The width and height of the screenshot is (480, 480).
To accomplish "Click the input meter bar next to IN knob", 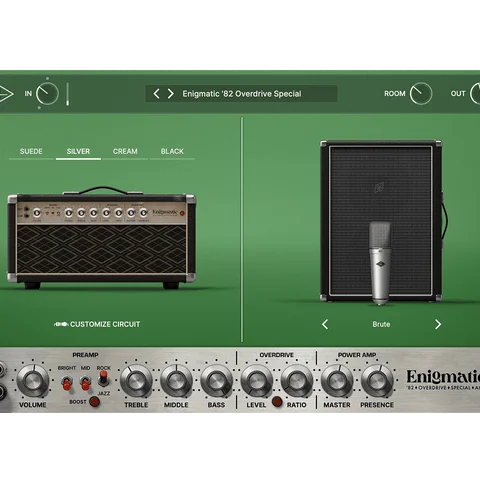I will (68, 94).
